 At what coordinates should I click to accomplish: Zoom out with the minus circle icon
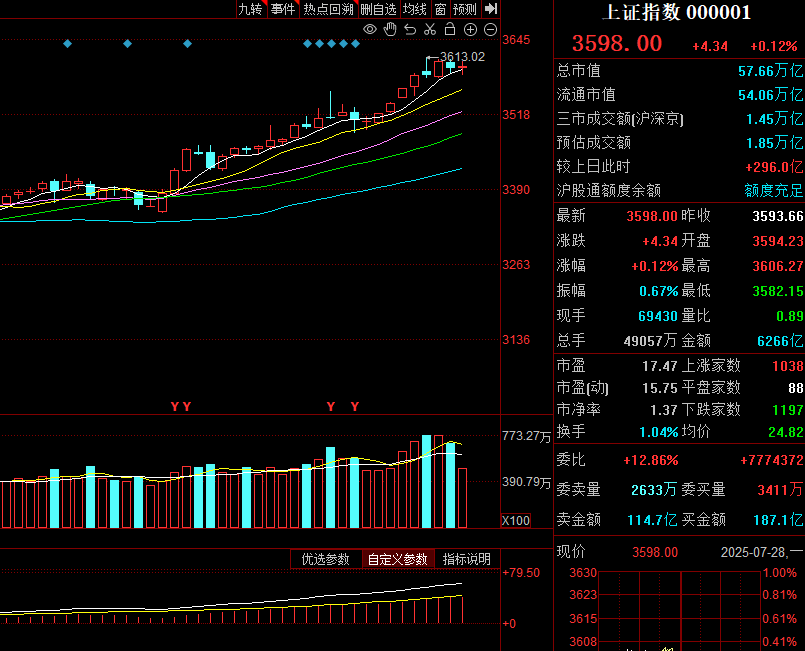[489, 29]
